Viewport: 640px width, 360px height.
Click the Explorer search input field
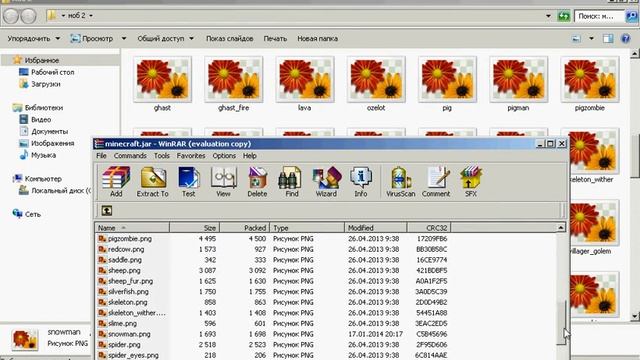coord(599,16)
